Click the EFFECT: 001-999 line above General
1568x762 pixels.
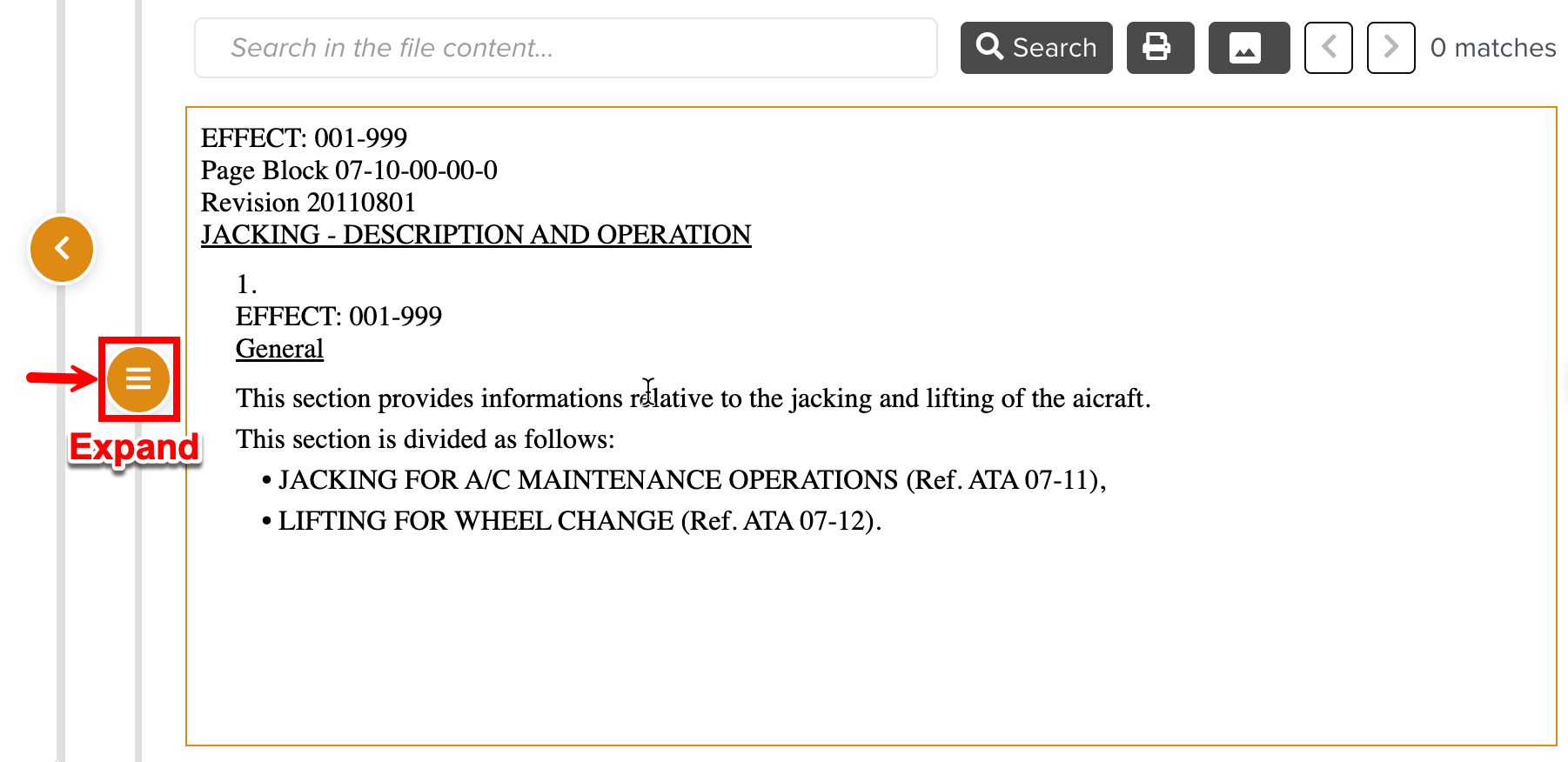pyautogui.click(x=338, y=317)
